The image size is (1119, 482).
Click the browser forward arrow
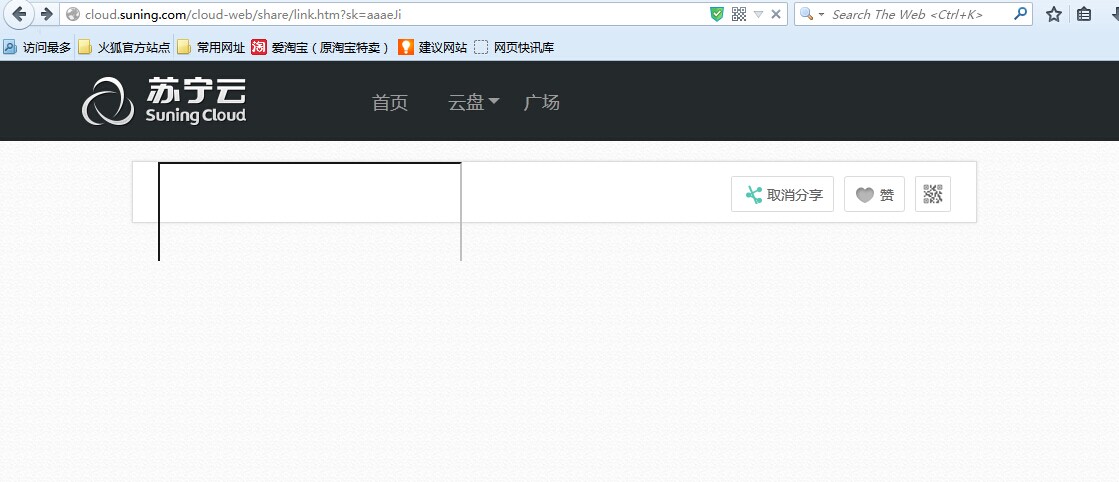46,14
